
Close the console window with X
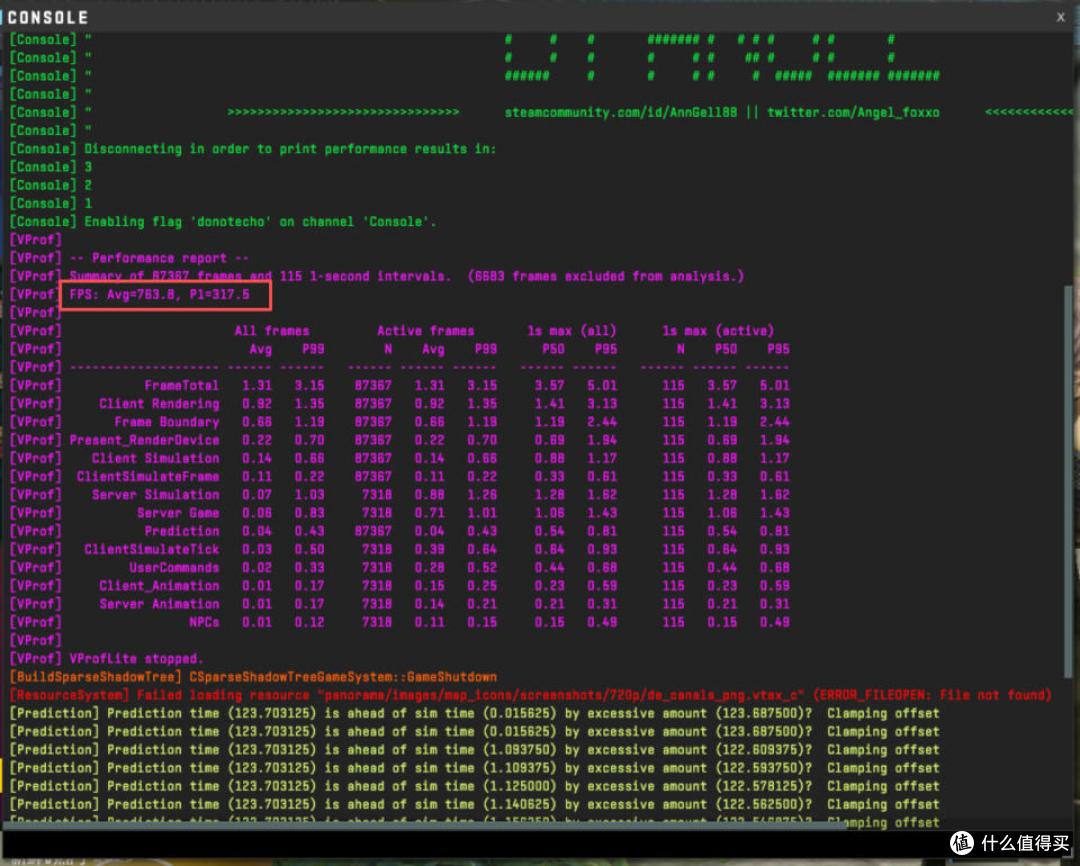click(1061, 17)
